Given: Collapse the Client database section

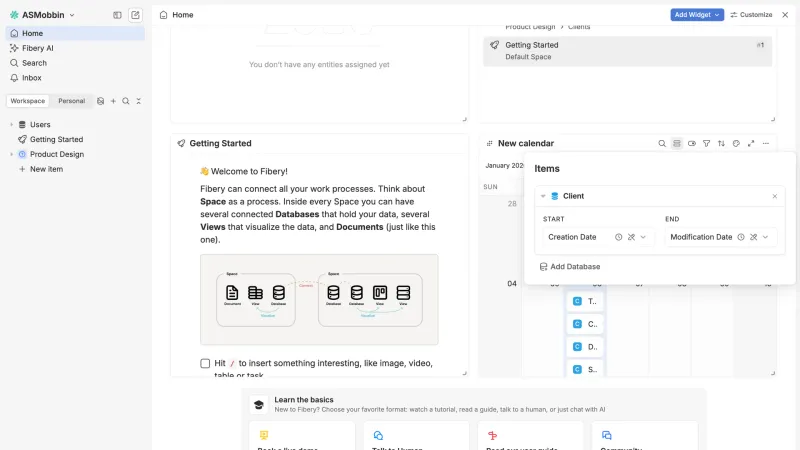Looking at the screenshot, I should 543,196.
